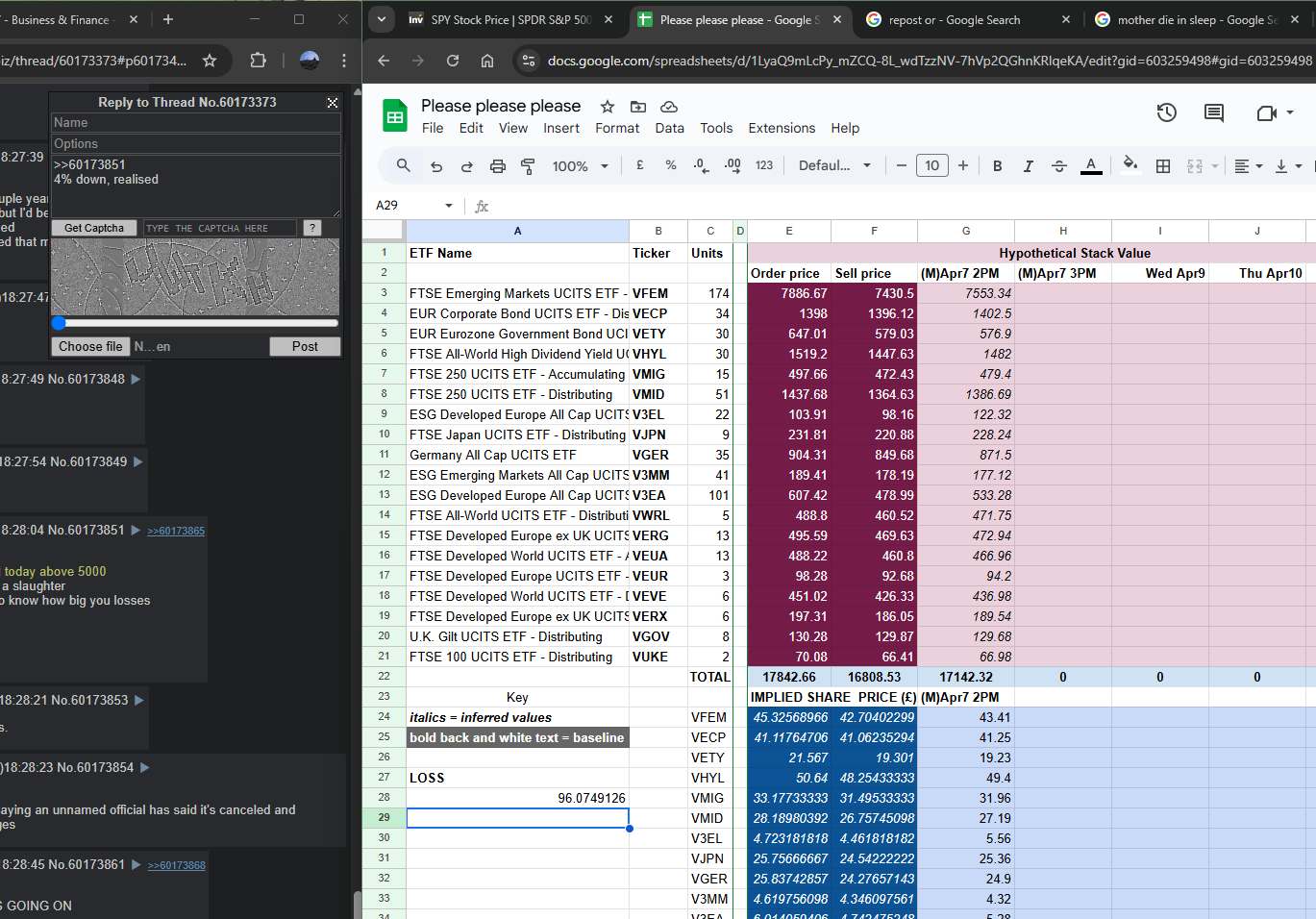Image resolution: width=1316 pixels, height=919 pixels.
Task: Decrease font size with minus button
Action: 902,165
